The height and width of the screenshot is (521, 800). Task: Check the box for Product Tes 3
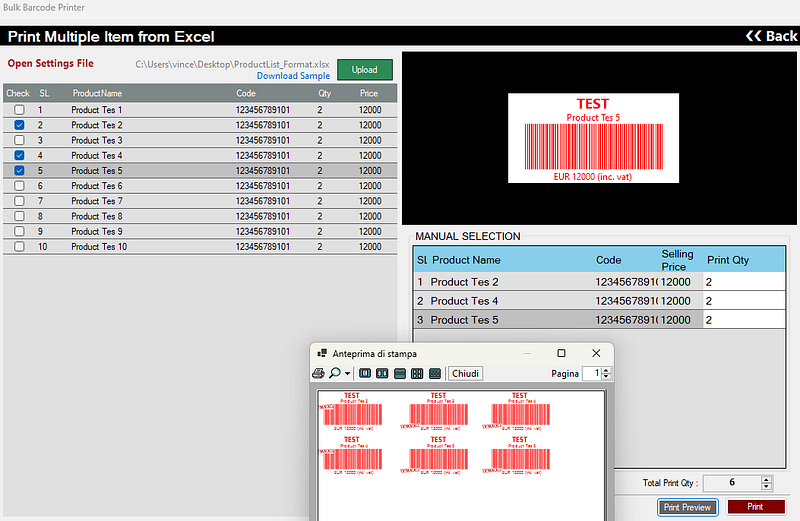click(19, 140)
